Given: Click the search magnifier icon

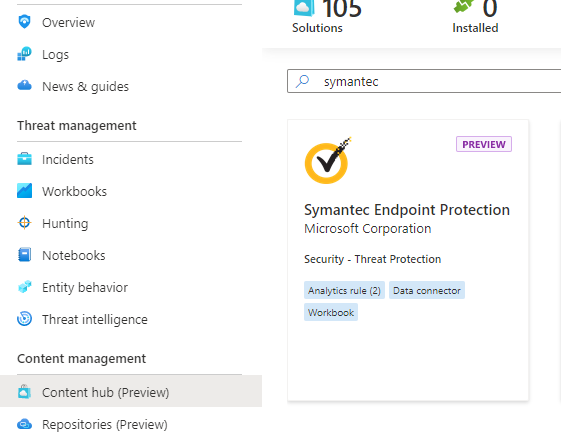Looking at the screenshot, I should [302, 81].
